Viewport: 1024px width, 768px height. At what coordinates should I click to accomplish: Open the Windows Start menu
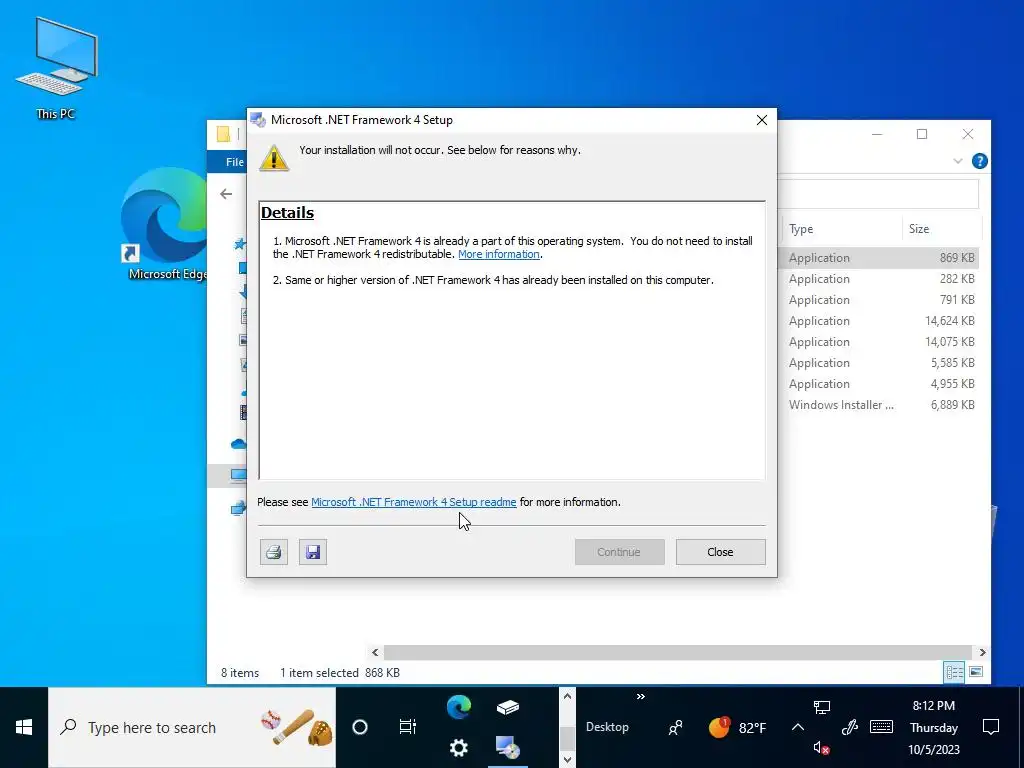(x=24, y=727)
